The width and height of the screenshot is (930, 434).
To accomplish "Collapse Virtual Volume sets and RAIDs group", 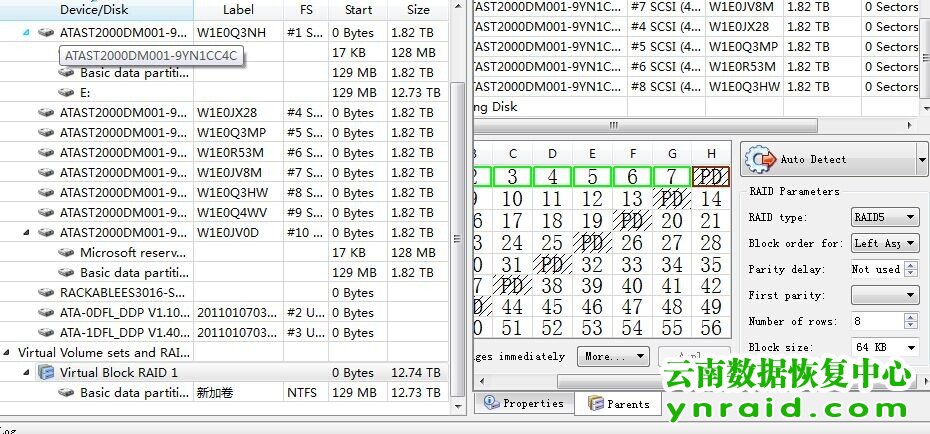I will click(7, 353).
